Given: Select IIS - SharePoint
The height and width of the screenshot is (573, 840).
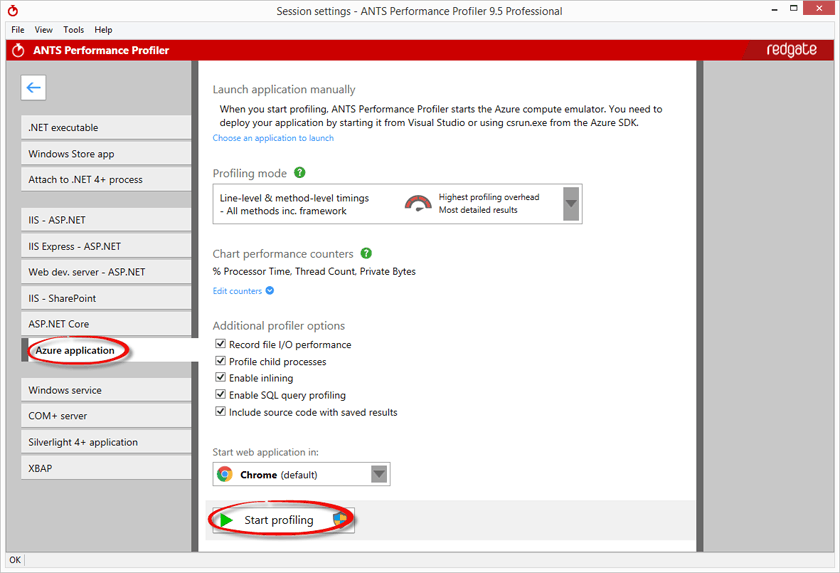Looking at the screenshot, I should pos(106,298).
